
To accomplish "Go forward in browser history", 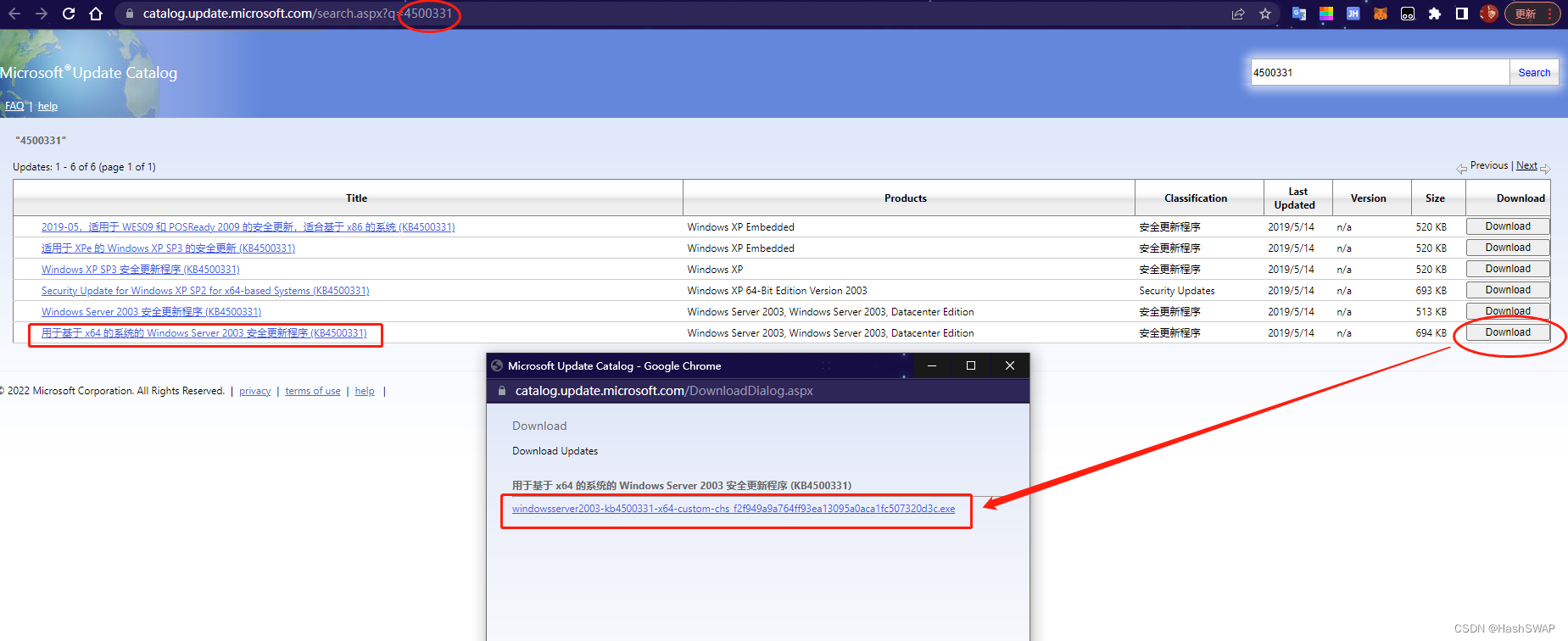I will tap(42, 14).
